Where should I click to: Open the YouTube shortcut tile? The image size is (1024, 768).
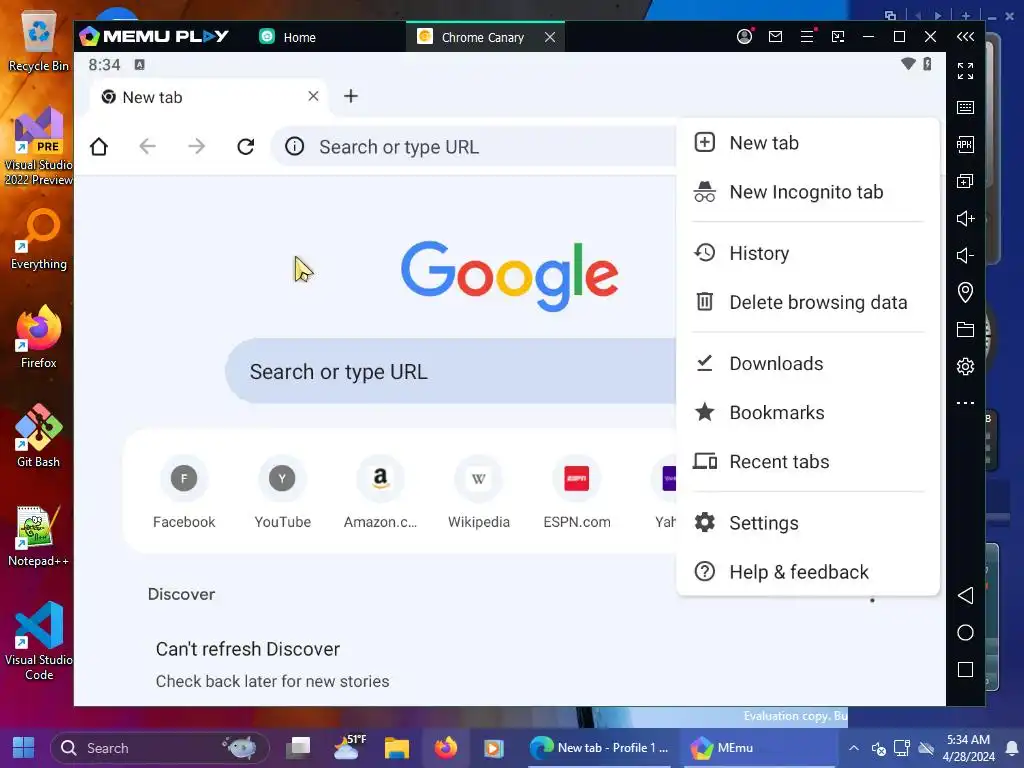[x=282, y=493]
